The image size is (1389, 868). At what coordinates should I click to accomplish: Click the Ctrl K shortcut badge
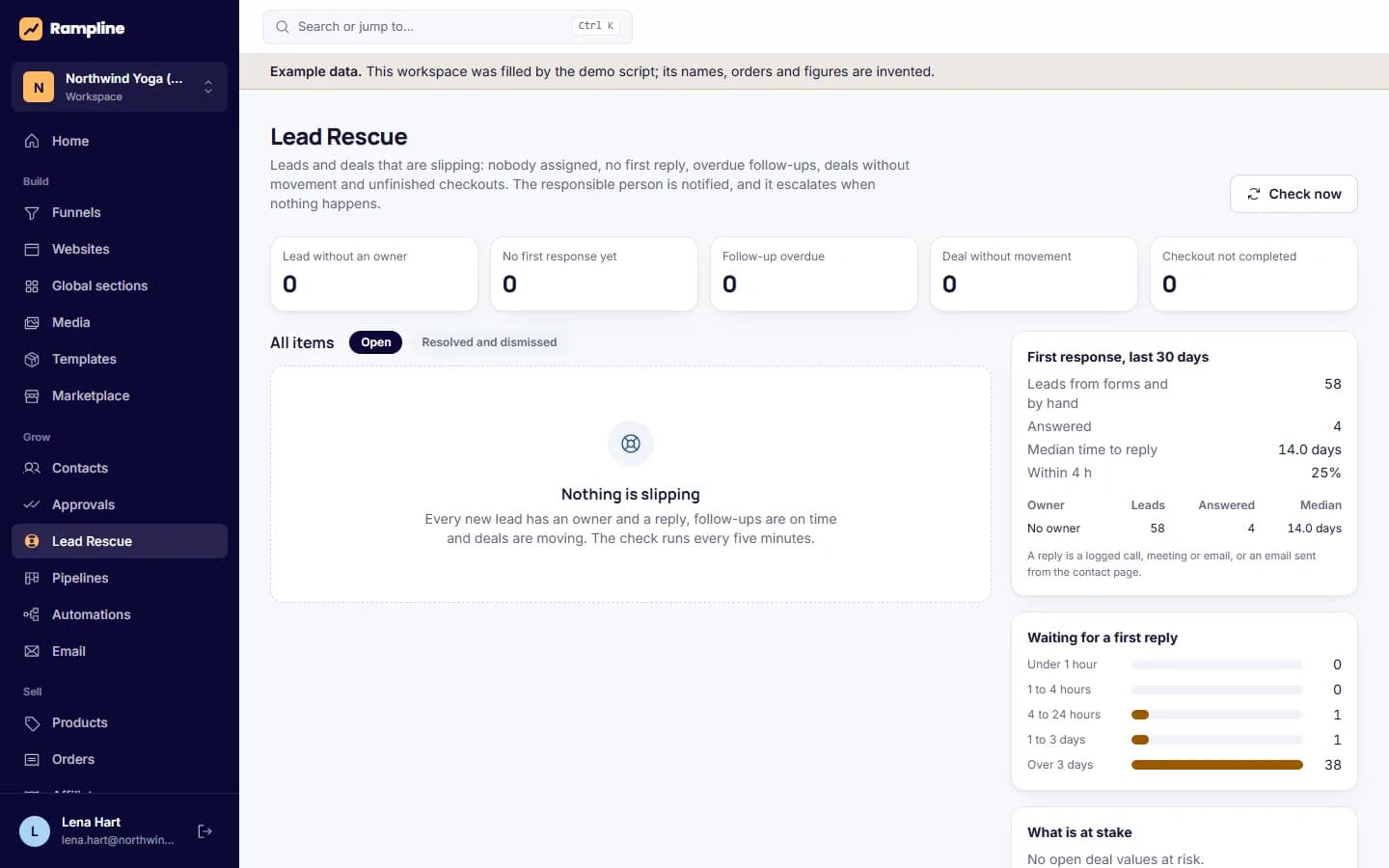point(596,26)
